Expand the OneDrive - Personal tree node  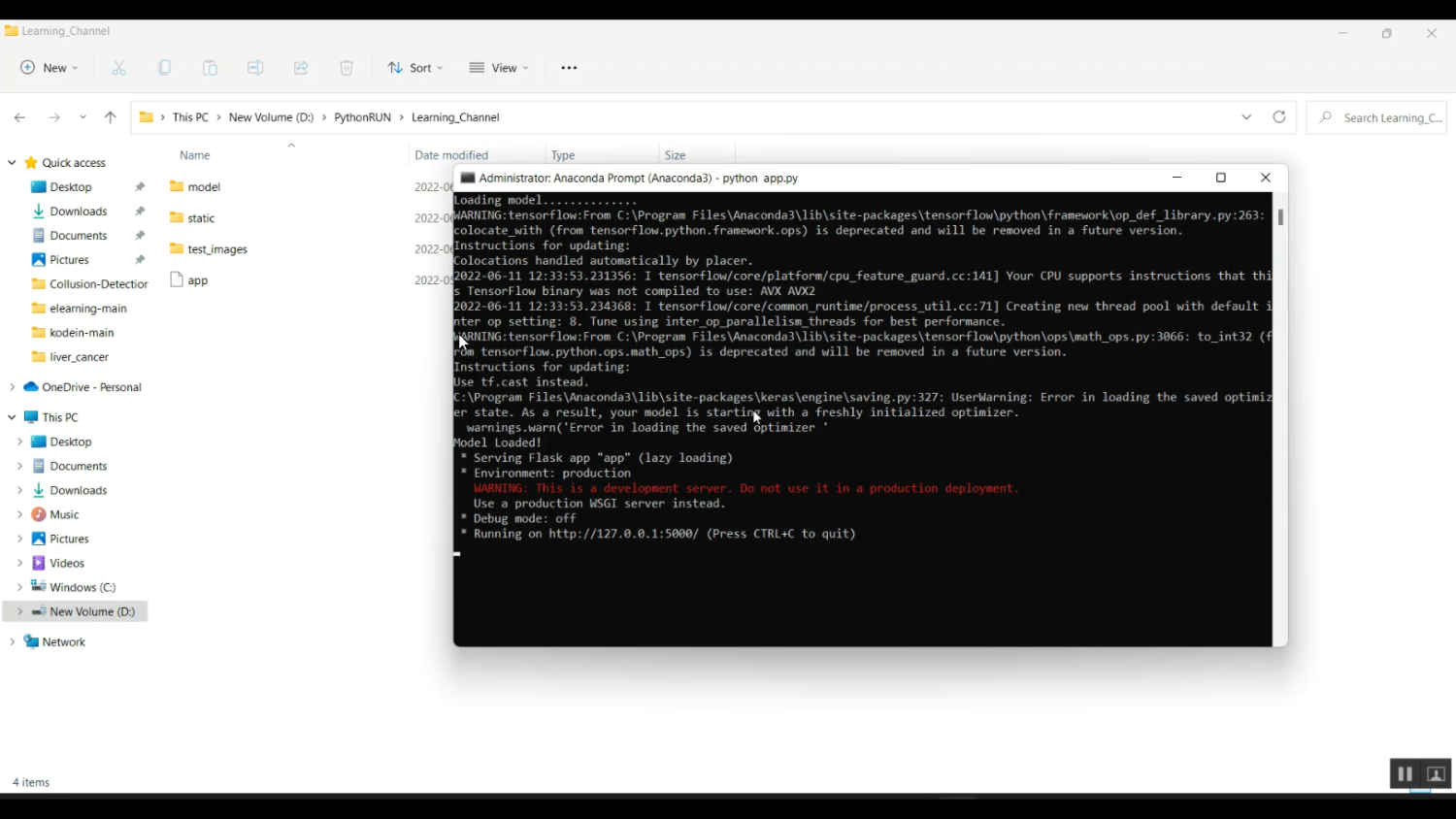(12, 387)
